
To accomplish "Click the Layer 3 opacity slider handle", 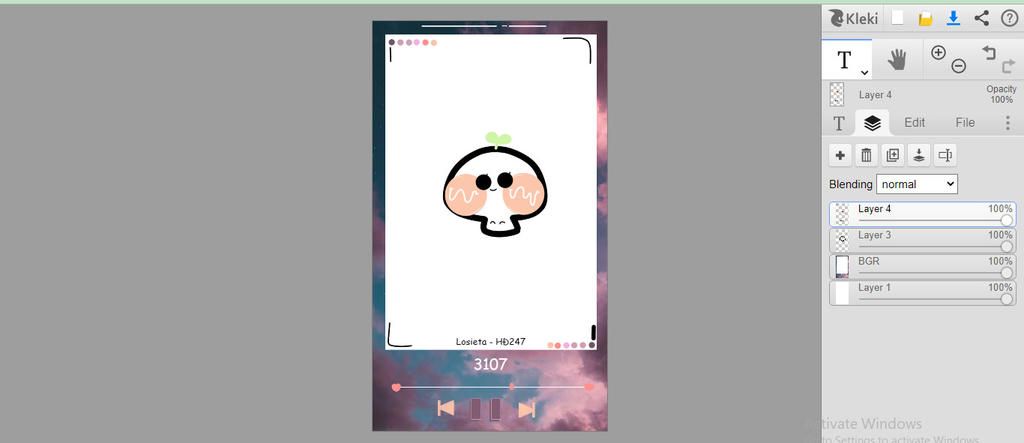I will (x=1007, y=246).
